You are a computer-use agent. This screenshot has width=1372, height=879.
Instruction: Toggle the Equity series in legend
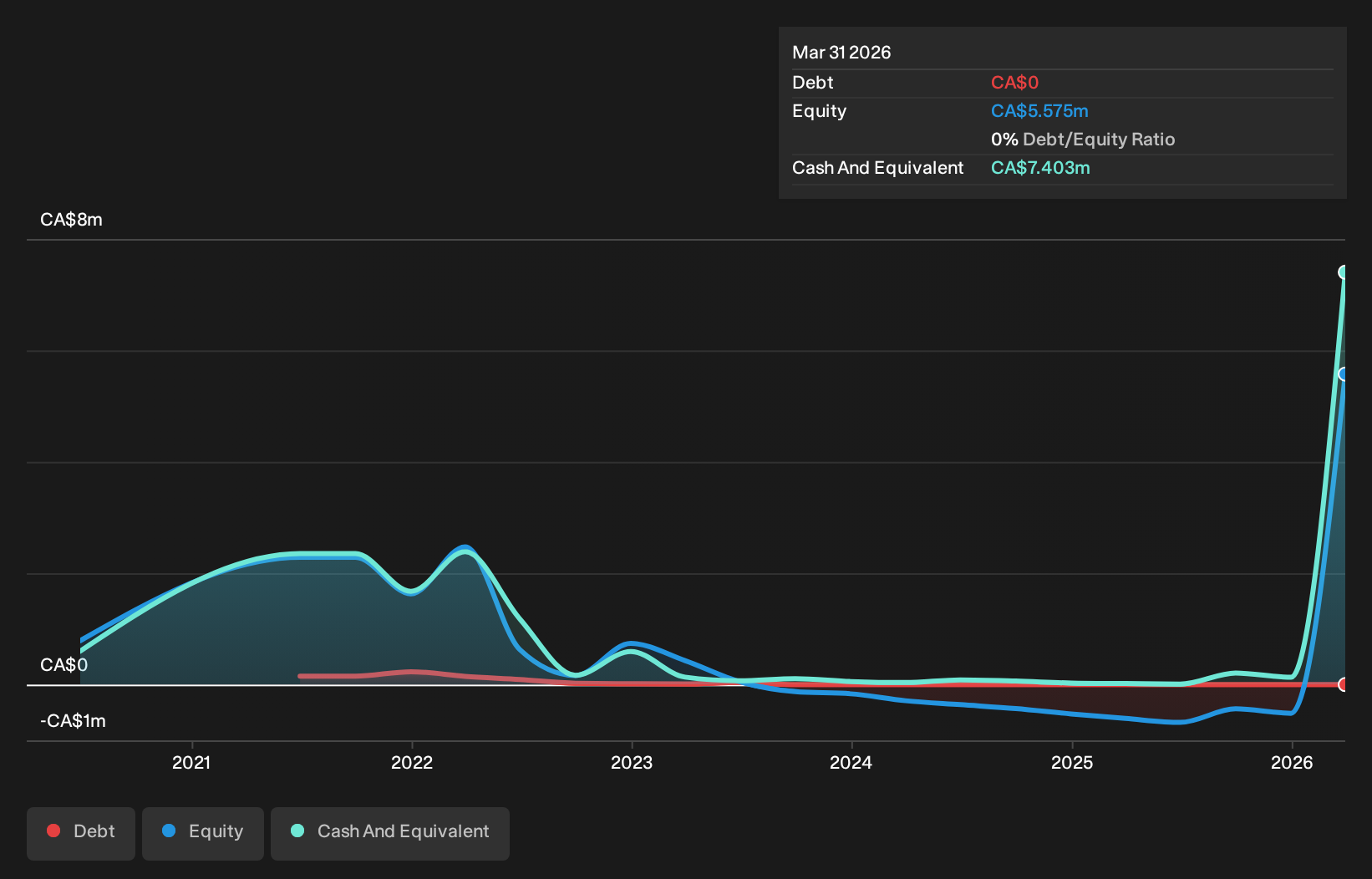[203, 833]
